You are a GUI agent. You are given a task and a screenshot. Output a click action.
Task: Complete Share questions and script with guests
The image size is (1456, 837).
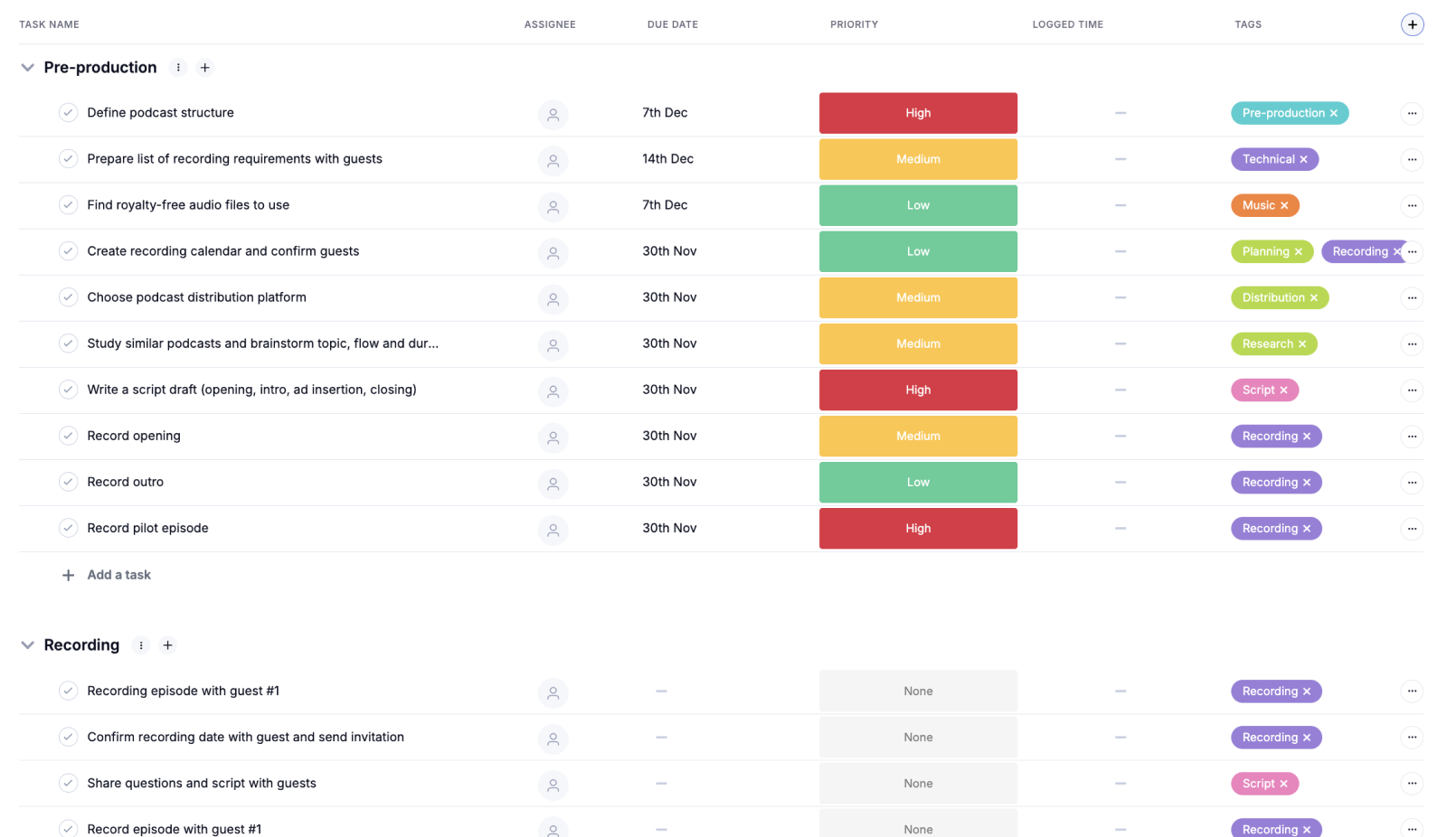tap(68, 784)
